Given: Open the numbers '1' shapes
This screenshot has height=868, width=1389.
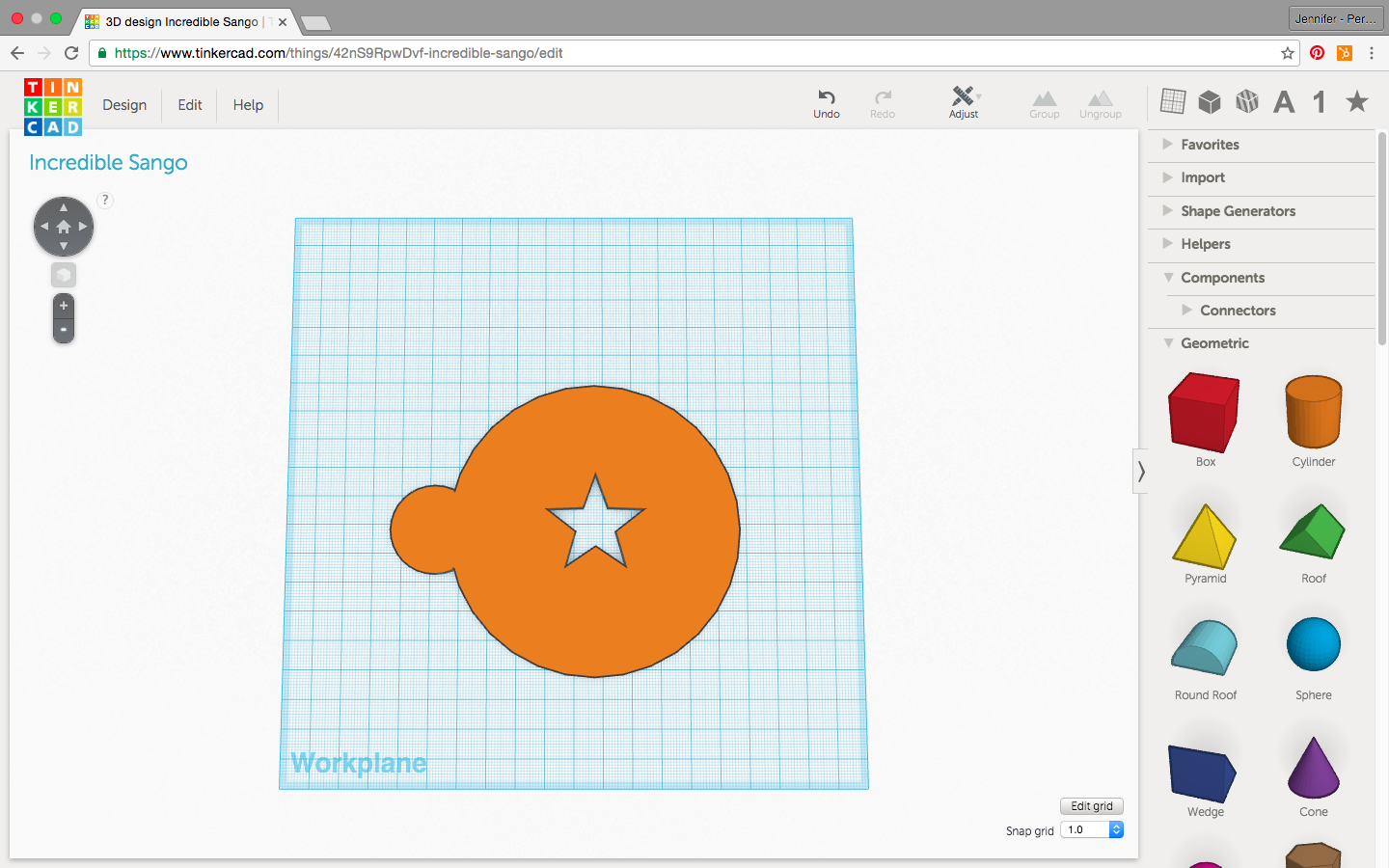Looking at the screenshot, I should coord(1320,101).
